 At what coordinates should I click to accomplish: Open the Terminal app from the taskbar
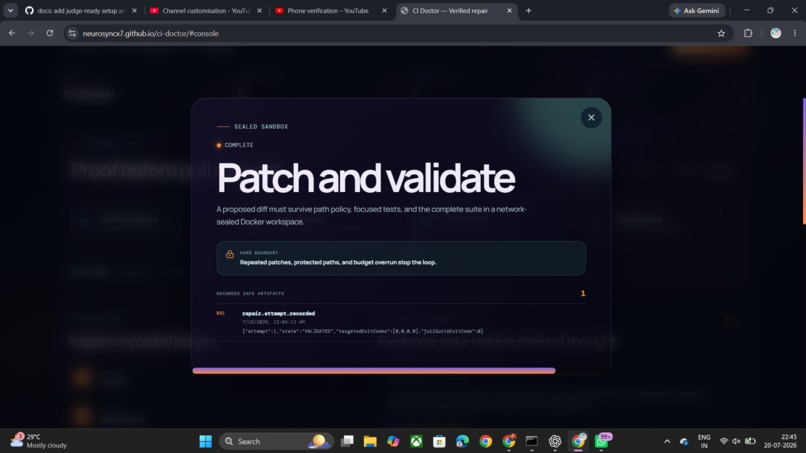click(x=532, y=441)
